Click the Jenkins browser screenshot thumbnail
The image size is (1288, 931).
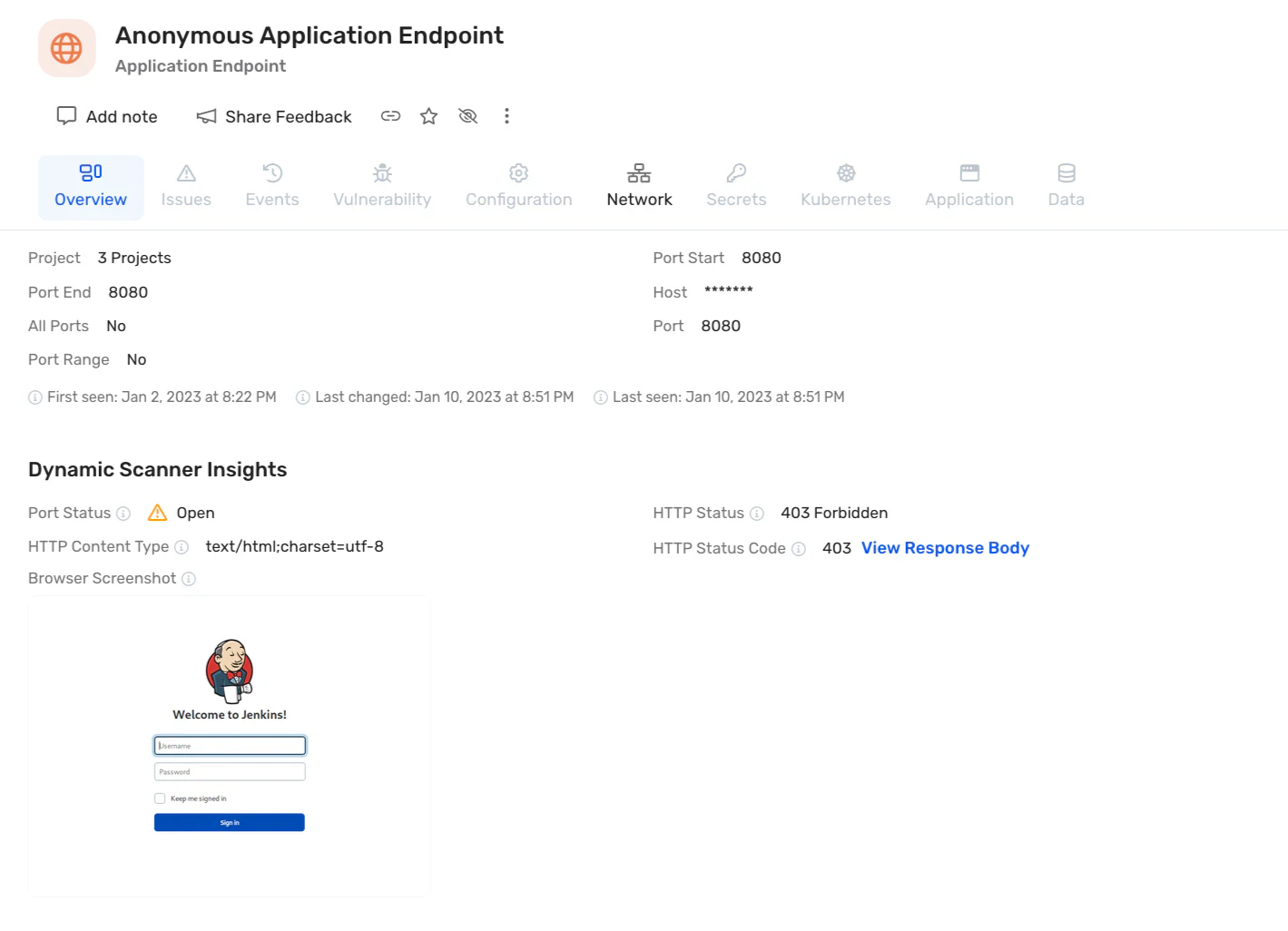click(230, 746)
